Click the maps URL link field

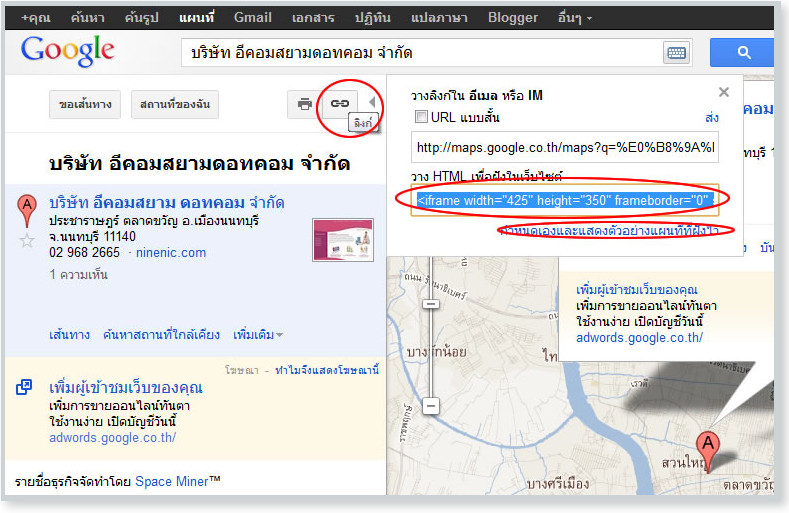point(565,148)
